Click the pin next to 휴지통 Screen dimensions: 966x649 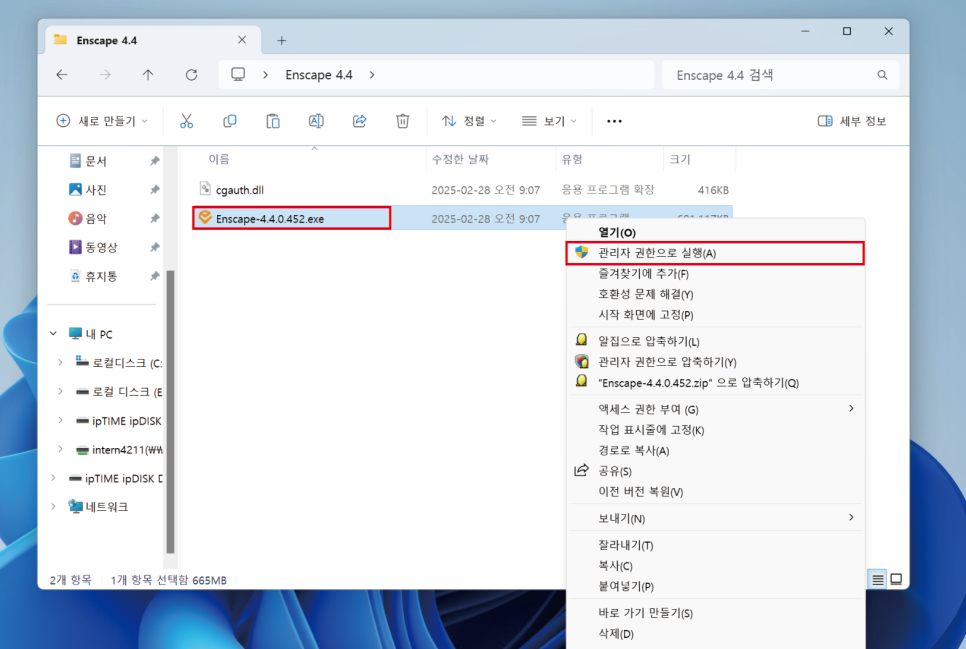[155, 276]
